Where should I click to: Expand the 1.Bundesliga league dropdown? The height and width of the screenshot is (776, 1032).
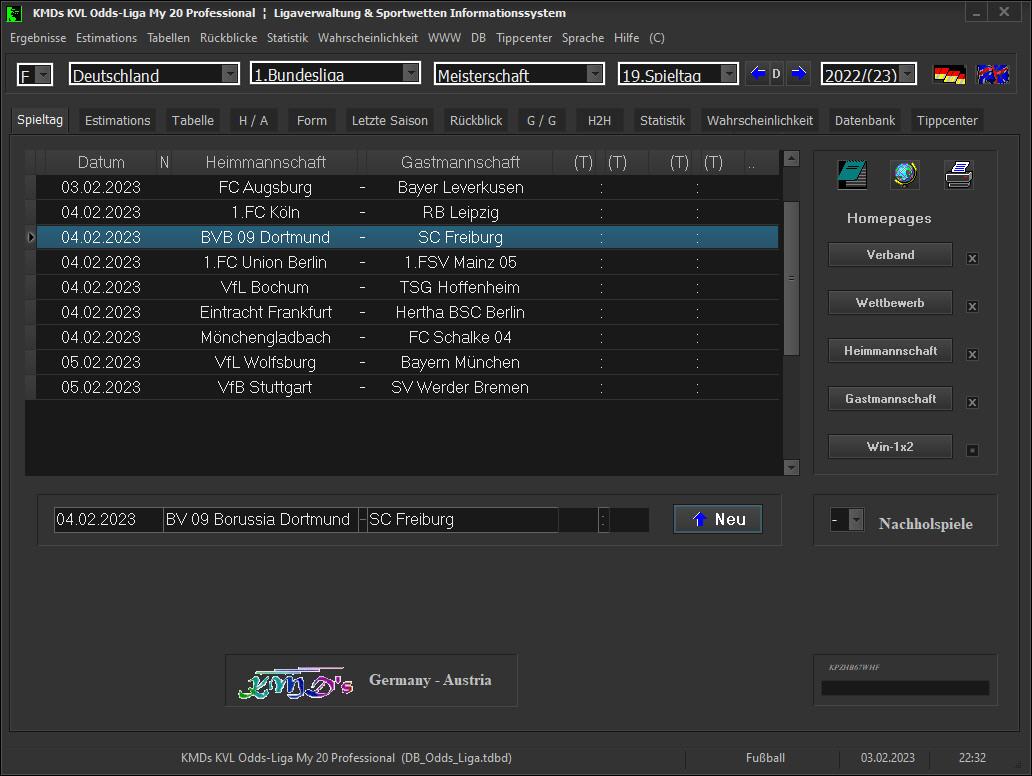pyautogui.click(x=411, y=72)
